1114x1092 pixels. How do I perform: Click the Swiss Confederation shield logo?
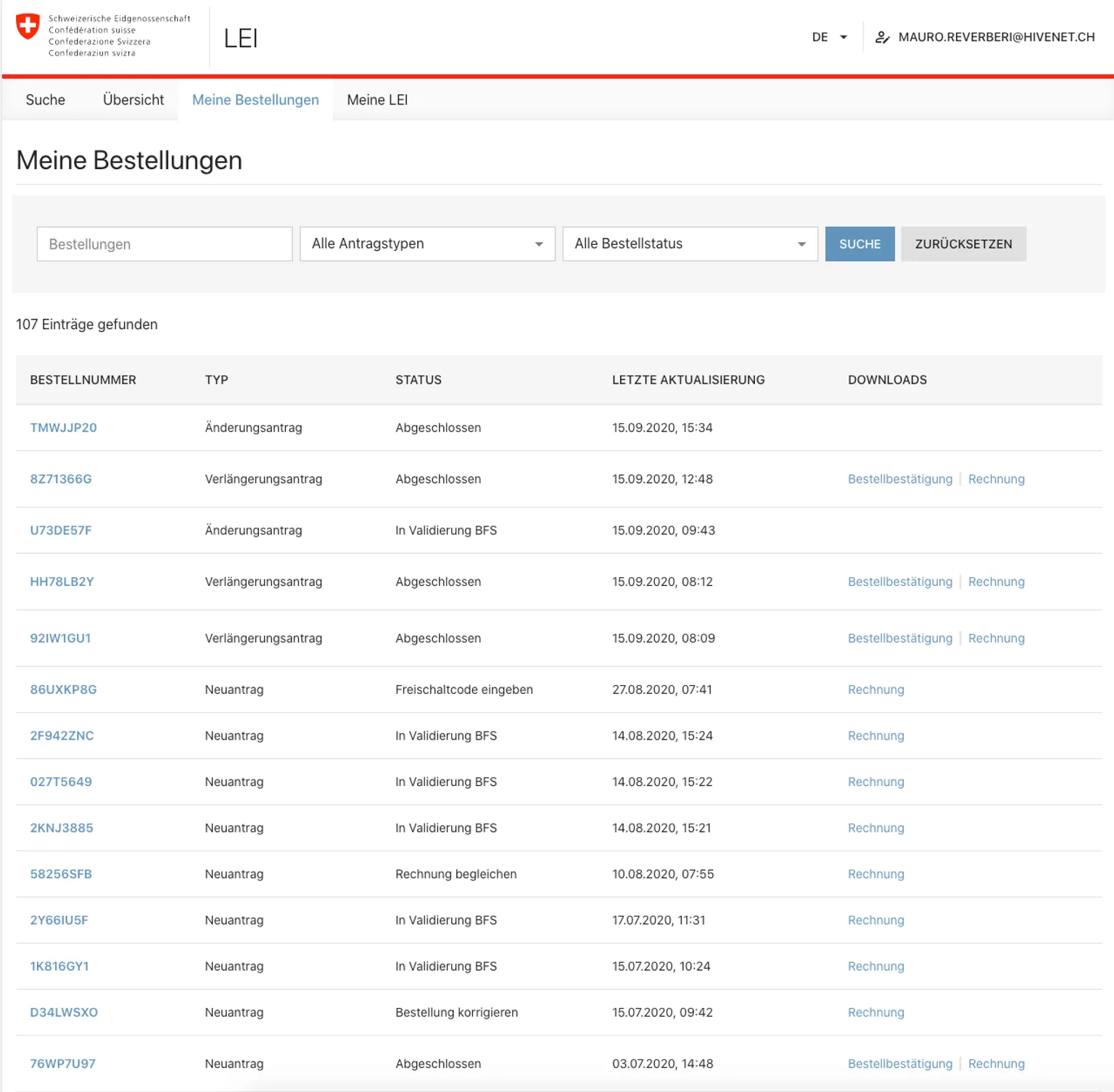pyautogui.click(x=28, y=27)
